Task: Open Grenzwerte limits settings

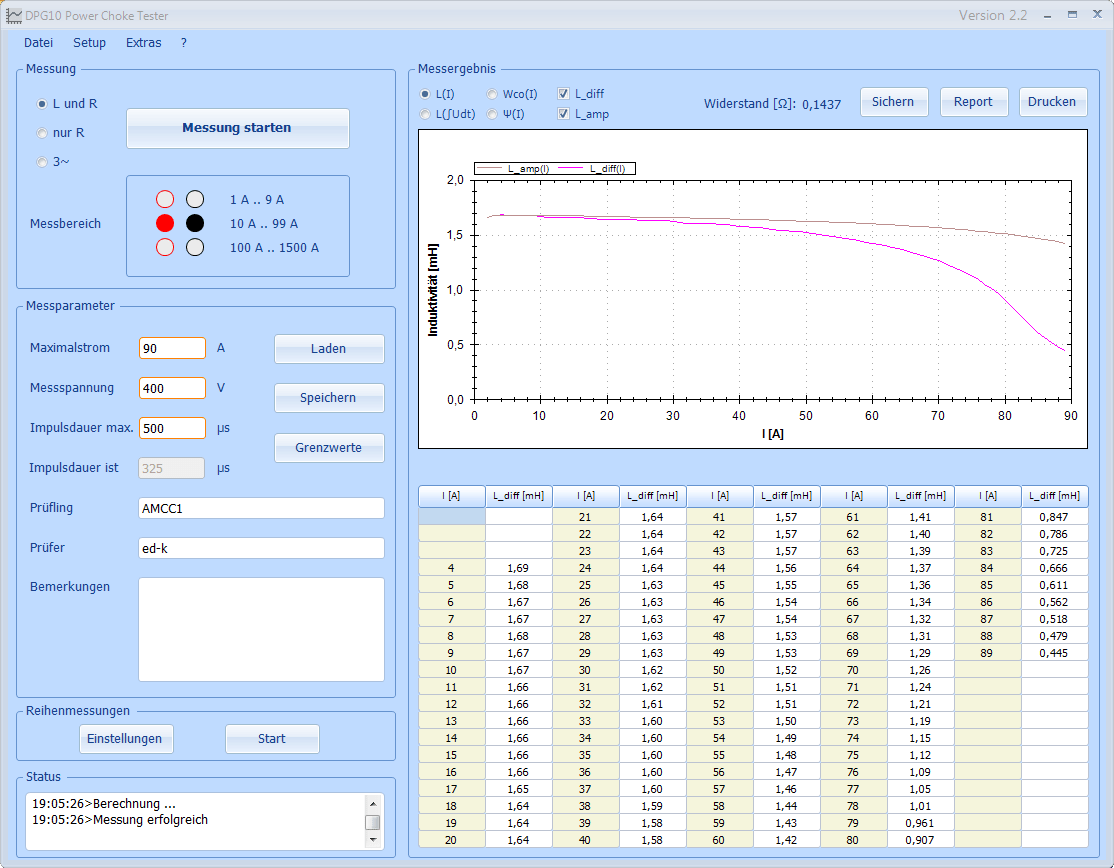Action: pyautogui.click(x=328, y=448)
